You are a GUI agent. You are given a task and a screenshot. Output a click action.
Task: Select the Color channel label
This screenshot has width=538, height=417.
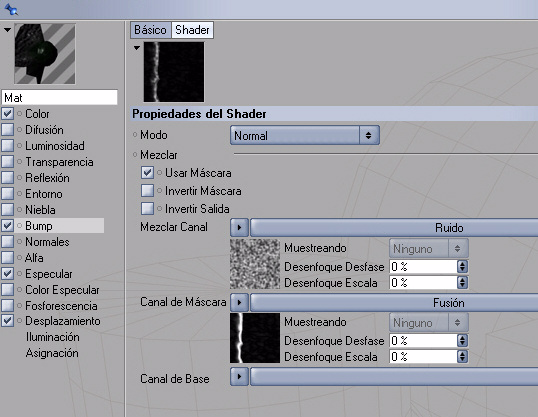pos(37,114)
